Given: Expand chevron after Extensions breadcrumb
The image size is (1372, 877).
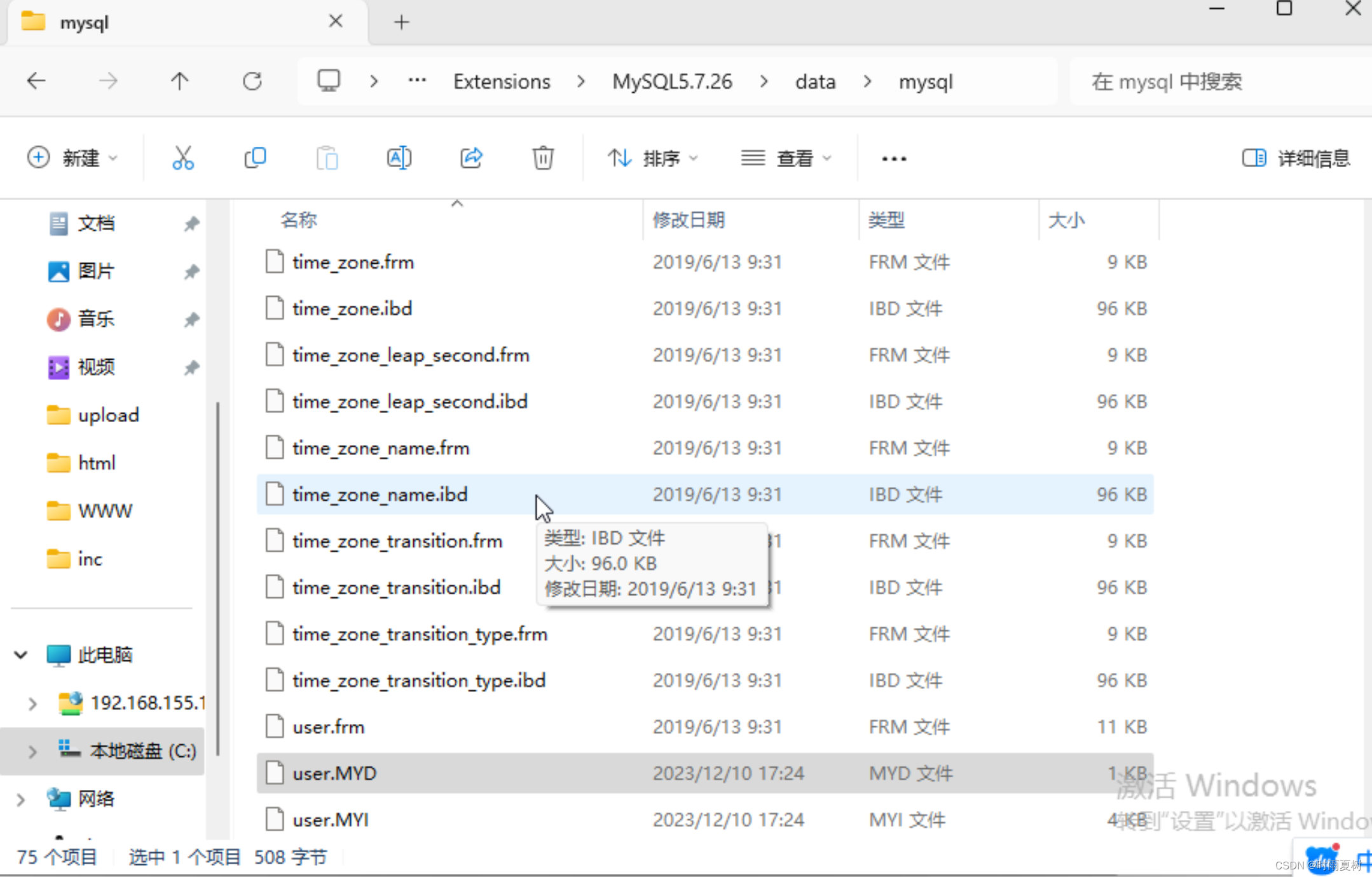Looking at the screenshot, I should [x=581, y=81].
